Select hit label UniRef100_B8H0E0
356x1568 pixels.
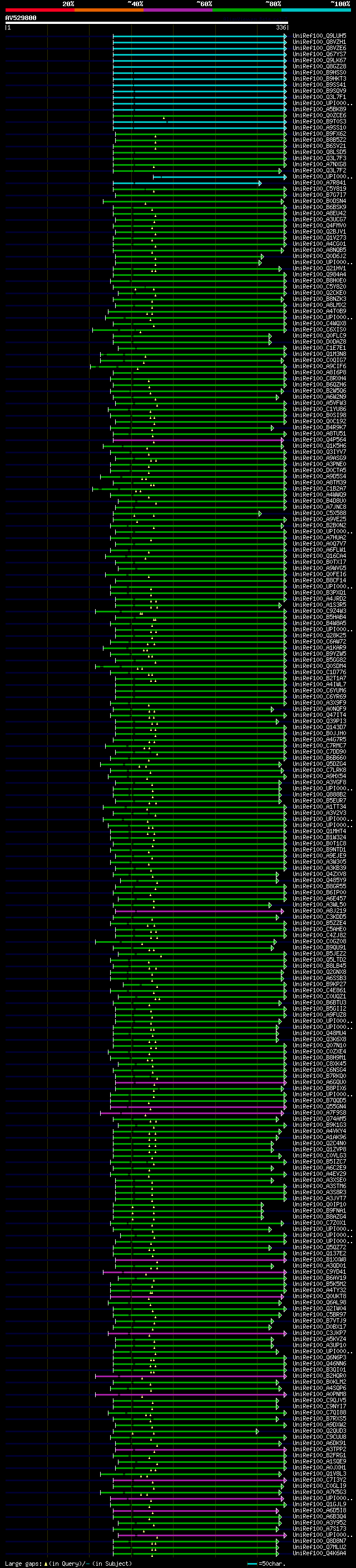point(319,280)
